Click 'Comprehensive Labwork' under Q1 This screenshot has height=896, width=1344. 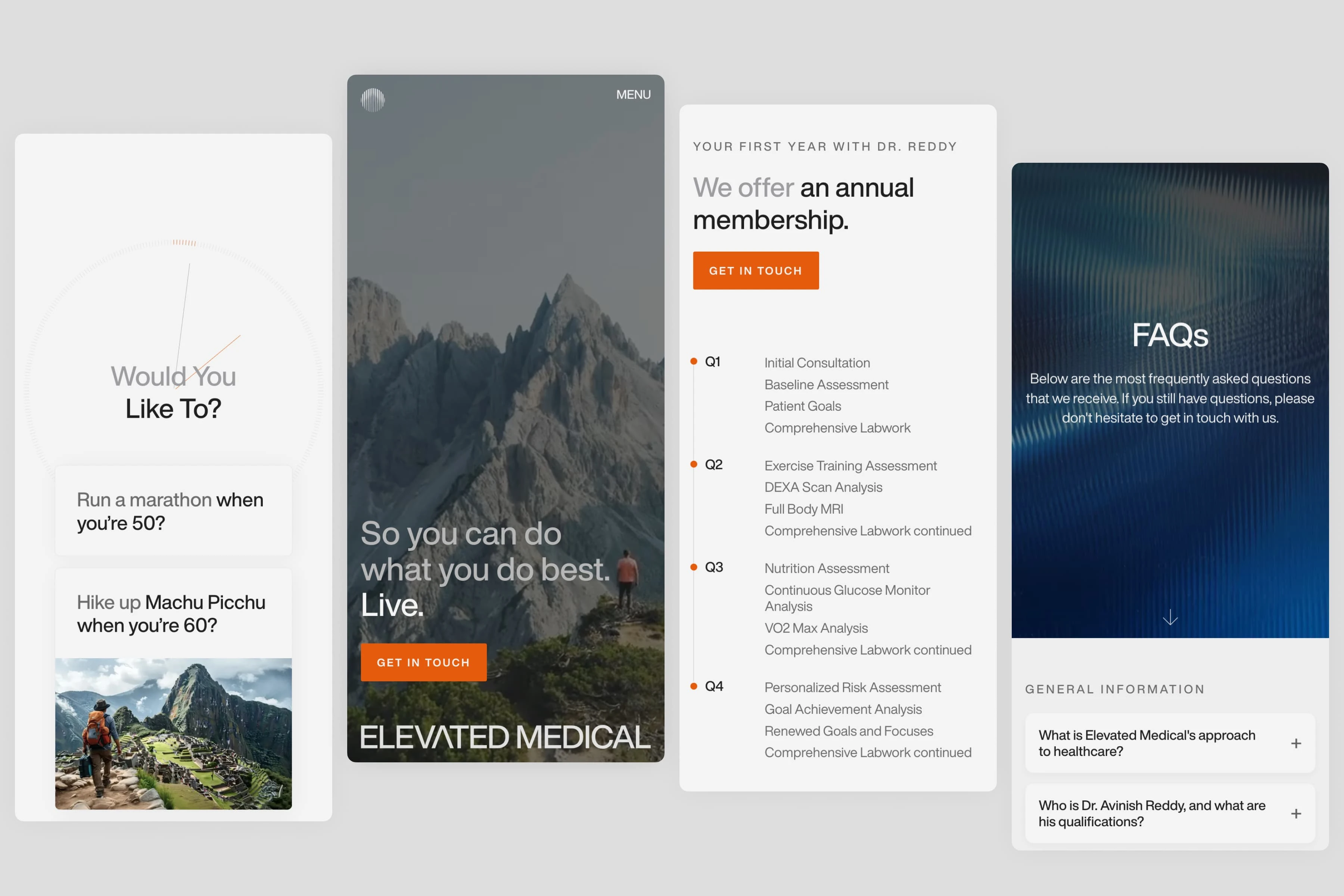pos(837,427)
